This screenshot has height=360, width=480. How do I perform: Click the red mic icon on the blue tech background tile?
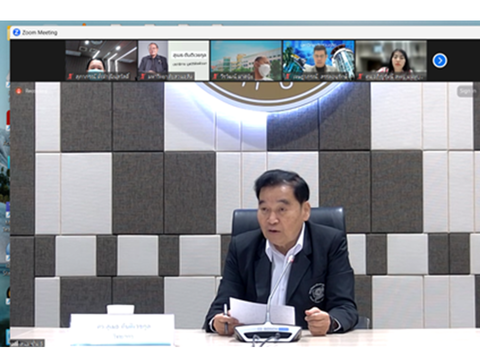click(288, 77)
